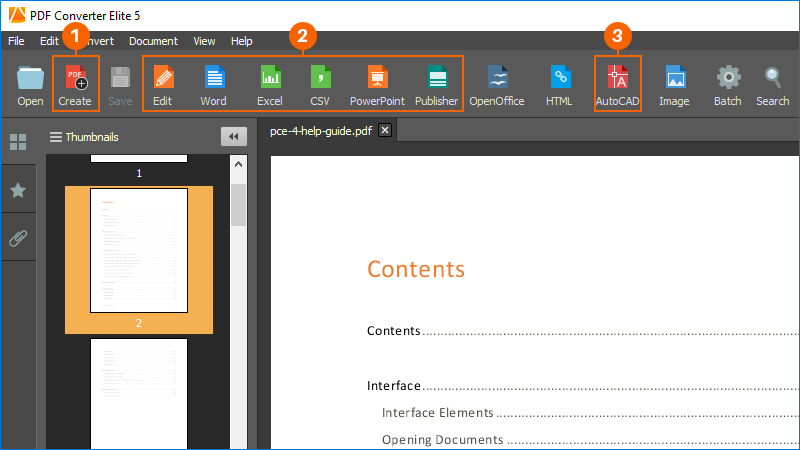Select the thumbnail below page 2
The height and width of the screenshot is (450, 800).
coord(139,393)
